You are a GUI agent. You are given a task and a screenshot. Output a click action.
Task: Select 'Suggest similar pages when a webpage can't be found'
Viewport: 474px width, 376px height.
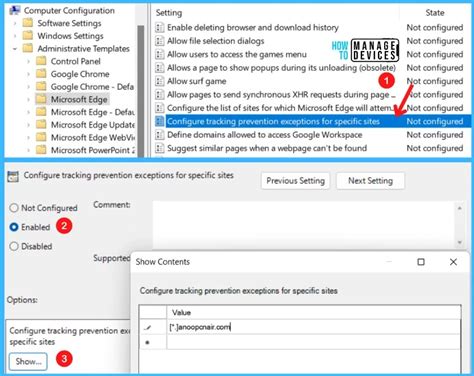267,148
